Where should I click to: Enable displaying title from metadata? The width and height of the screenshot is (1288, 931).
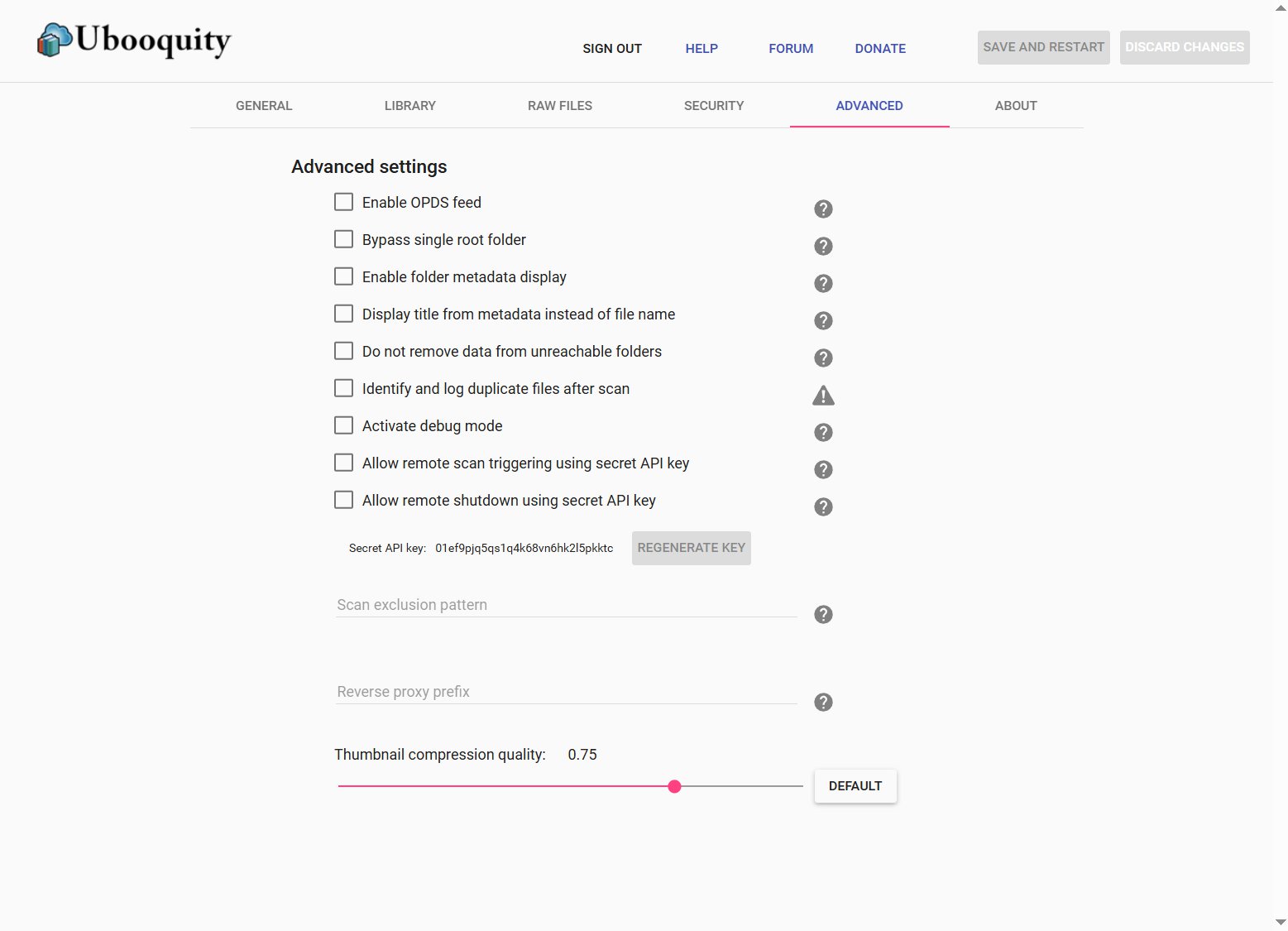point(343,313)
